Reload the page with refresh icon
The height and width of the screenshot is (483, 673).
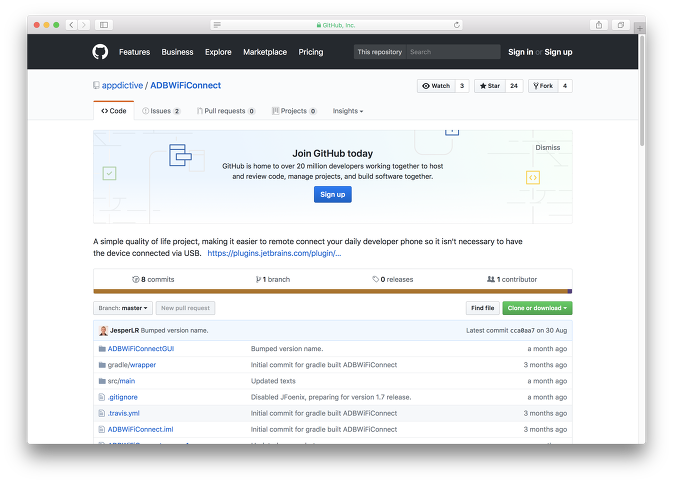(x=457, y=25)
